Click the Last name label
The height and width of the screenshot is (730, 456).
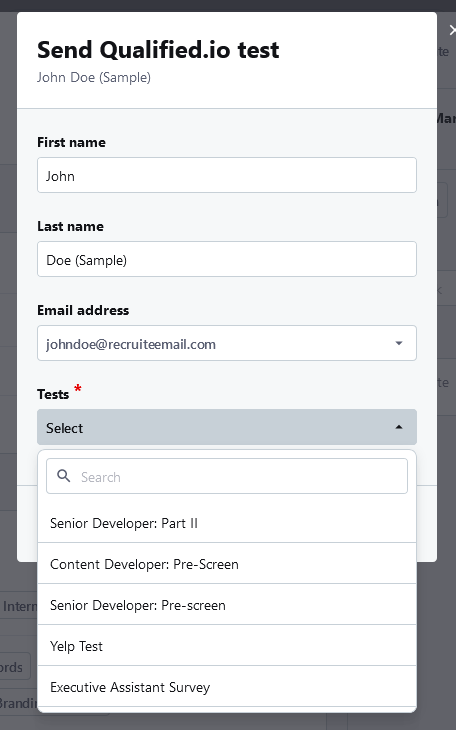(x=70, y=226)
